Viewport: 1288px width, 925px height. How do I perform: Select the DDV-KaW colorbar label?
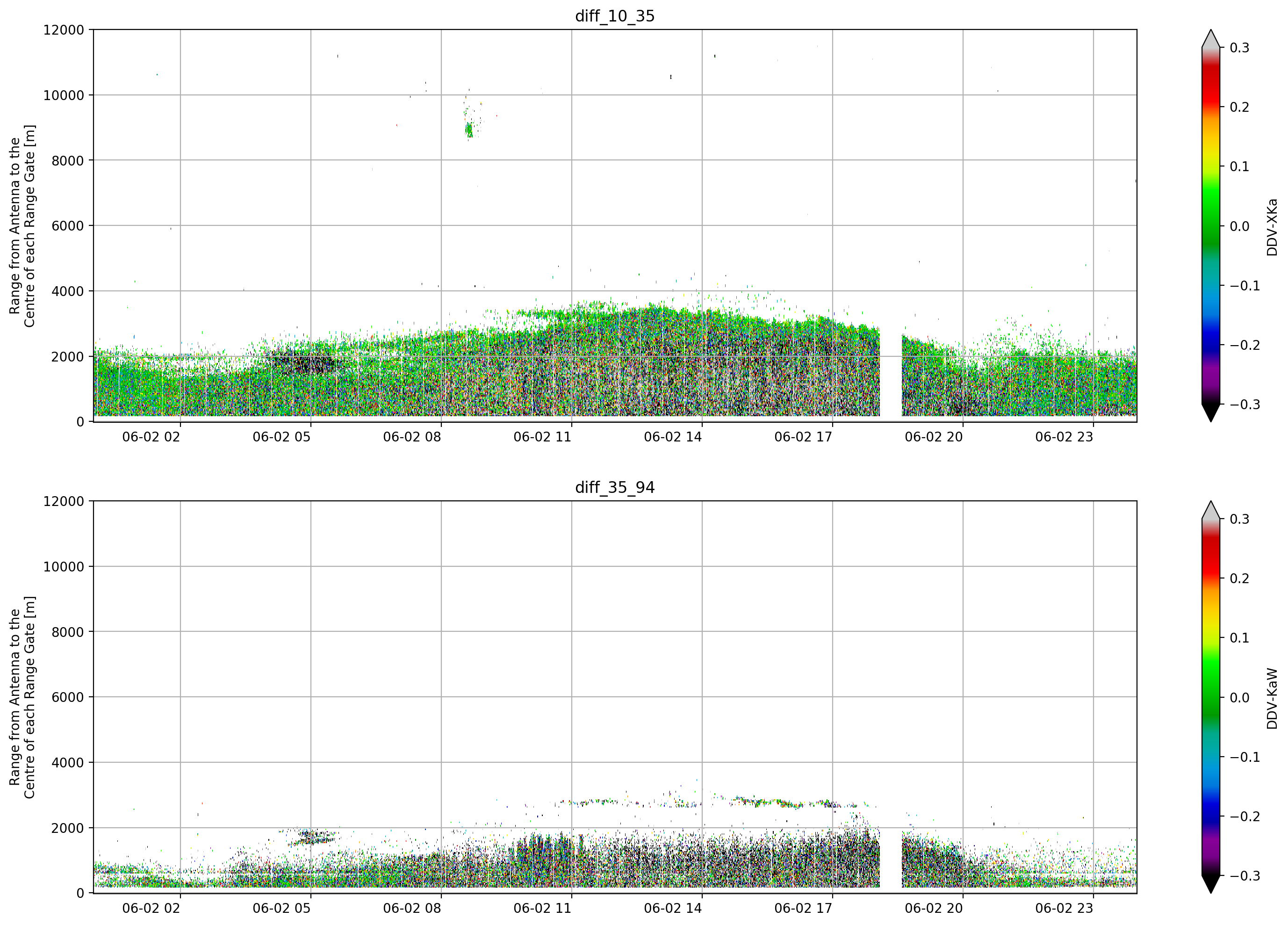[x=1272, y=698]
